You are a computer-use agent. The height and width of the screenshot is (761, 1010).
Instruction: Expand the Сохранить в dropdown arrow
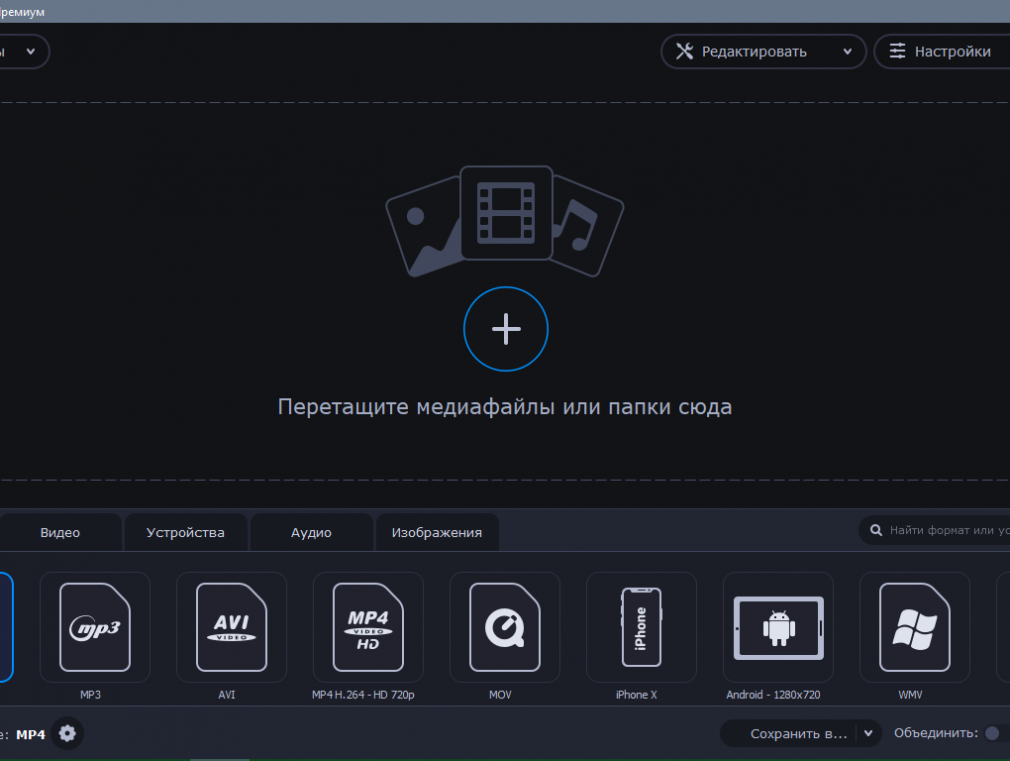pyautogui.click(x=868, y=733)
